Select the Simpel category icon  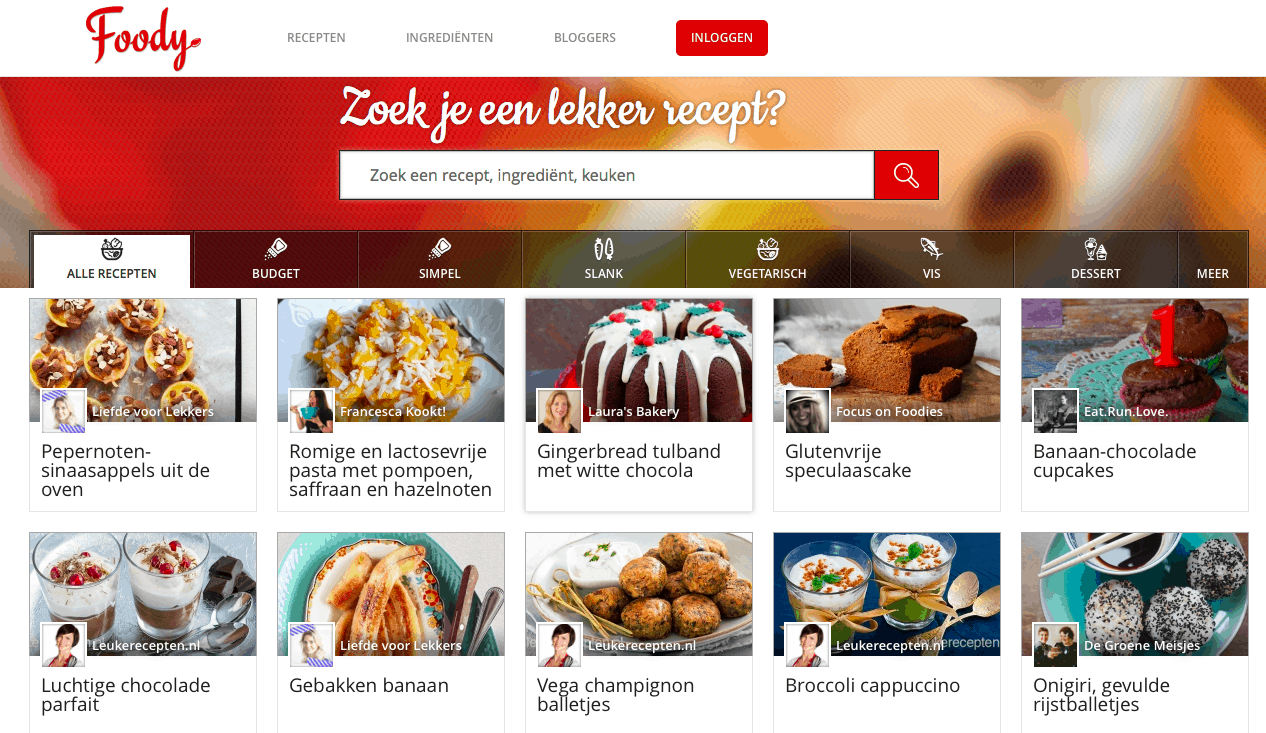click(440, 249)
